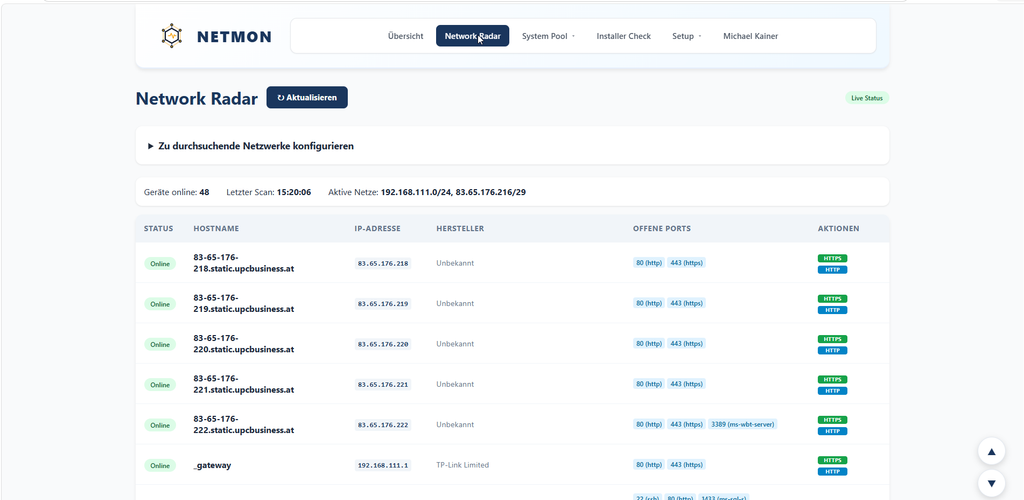
Task: Go to the Übersicht tab
Action: pos(406,36)
